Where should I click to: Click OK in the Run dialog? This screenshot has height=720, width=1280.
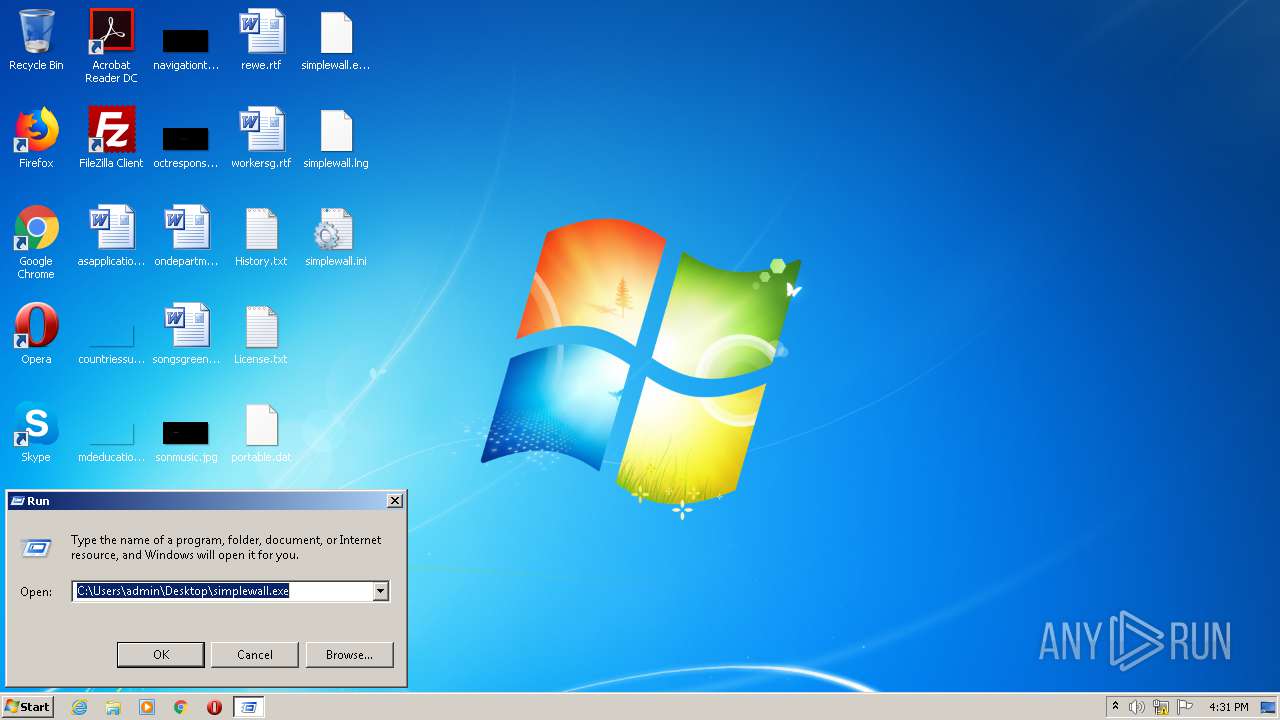pyautogui.click(x=161, y=655)
